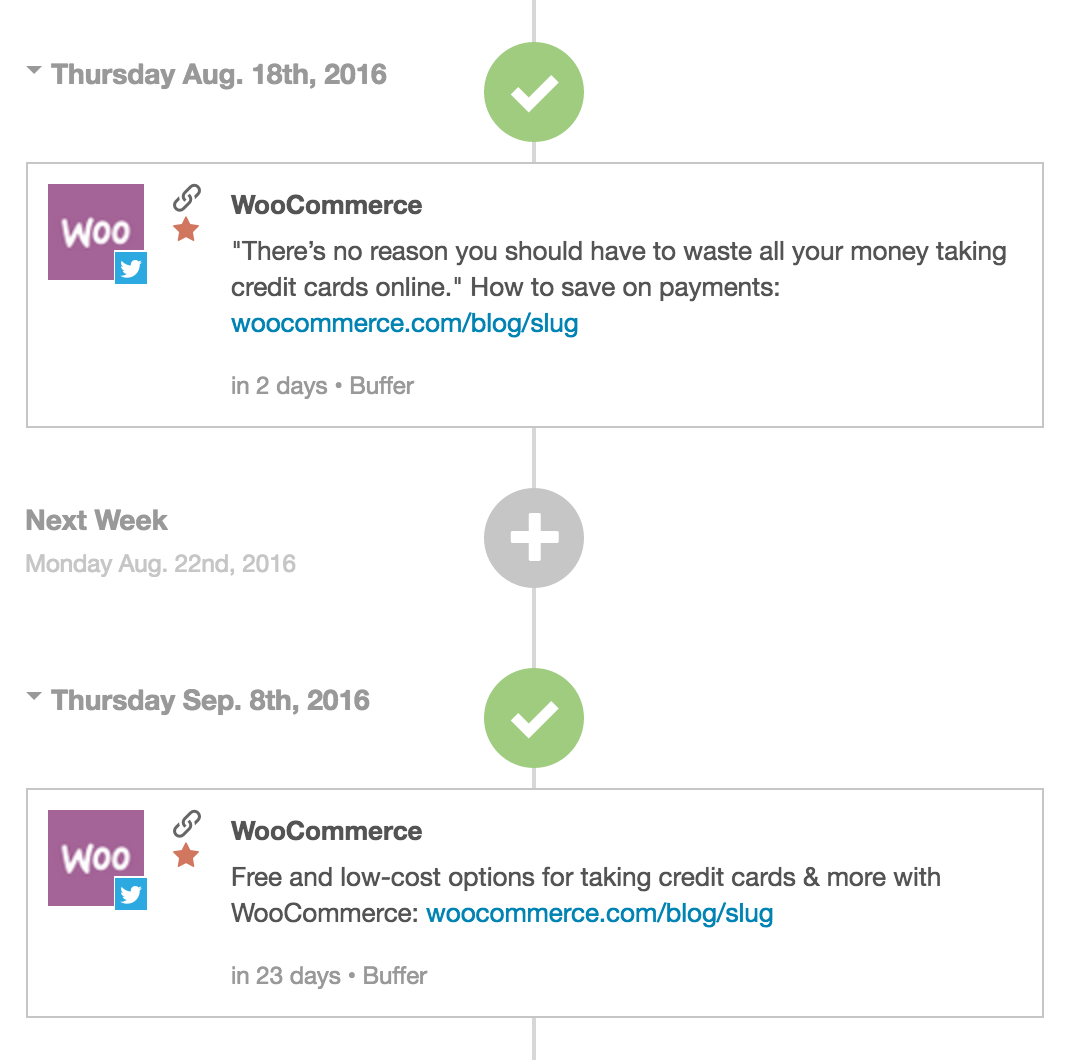Image resolution: width=1076 pixels, height=1060 pixels.
Task: Click the WooCommerce name on the Aug. 18th post
Action: [326, 205]
